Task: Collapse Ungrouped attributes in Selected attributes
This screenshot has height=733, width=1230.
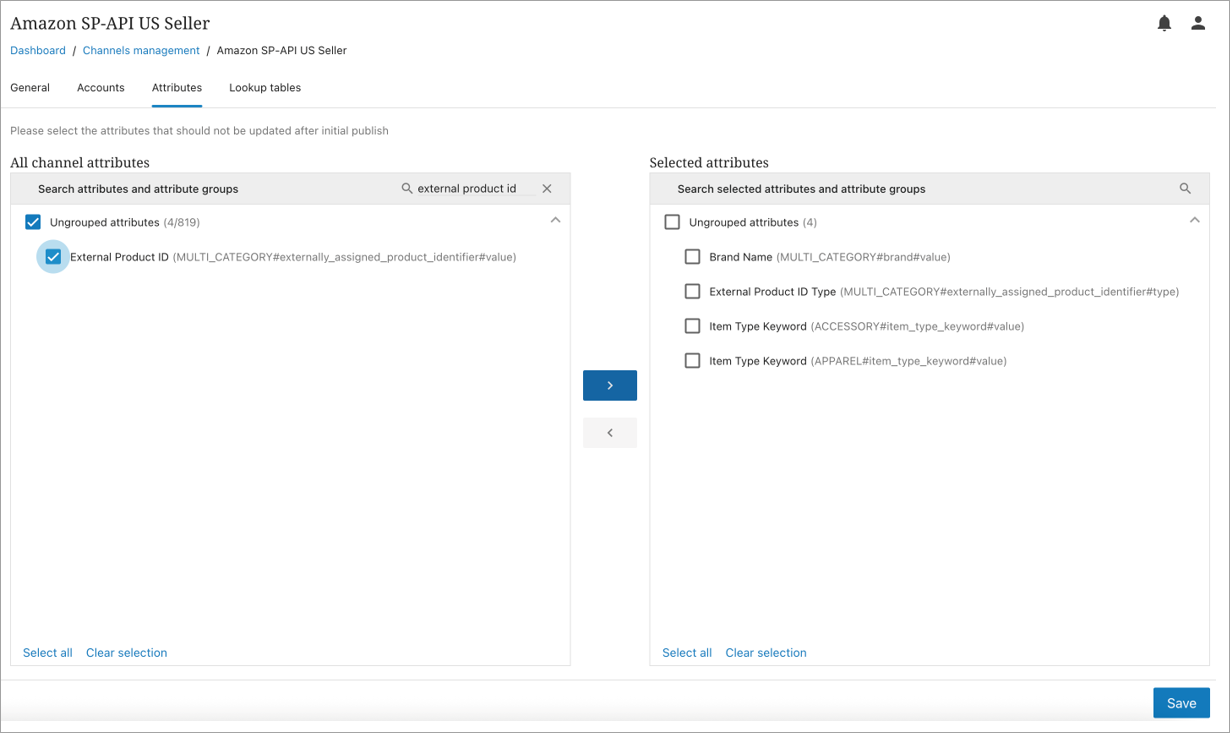Action: pos(1194,221)
